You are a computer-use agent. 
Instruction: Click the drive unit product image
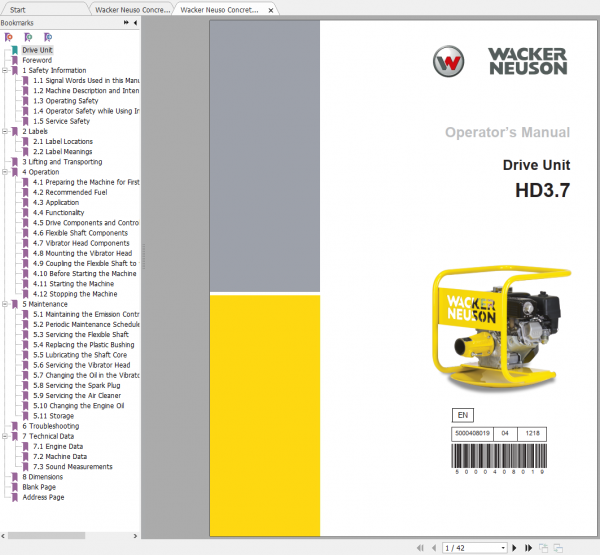[501, 328]
